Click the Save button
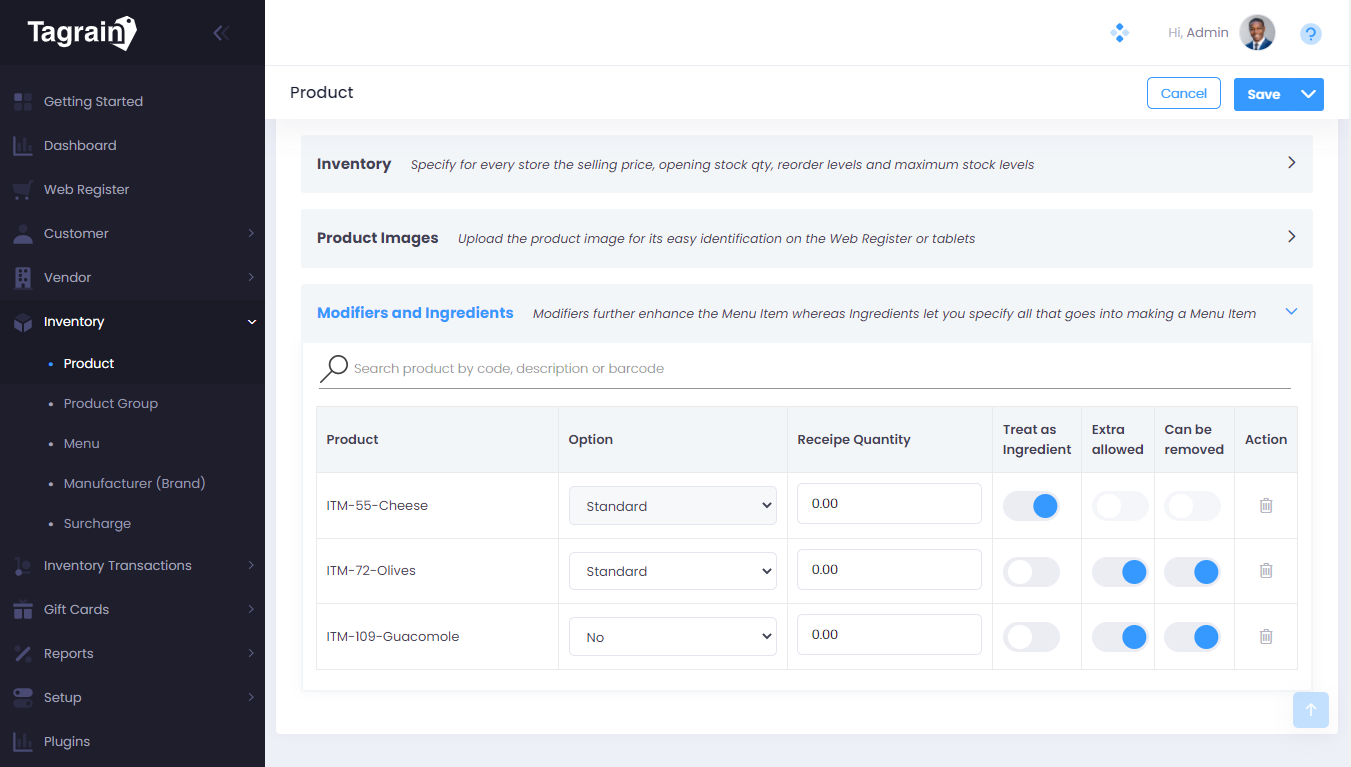Viewport: 1351px width, 767px height. 1263,94
